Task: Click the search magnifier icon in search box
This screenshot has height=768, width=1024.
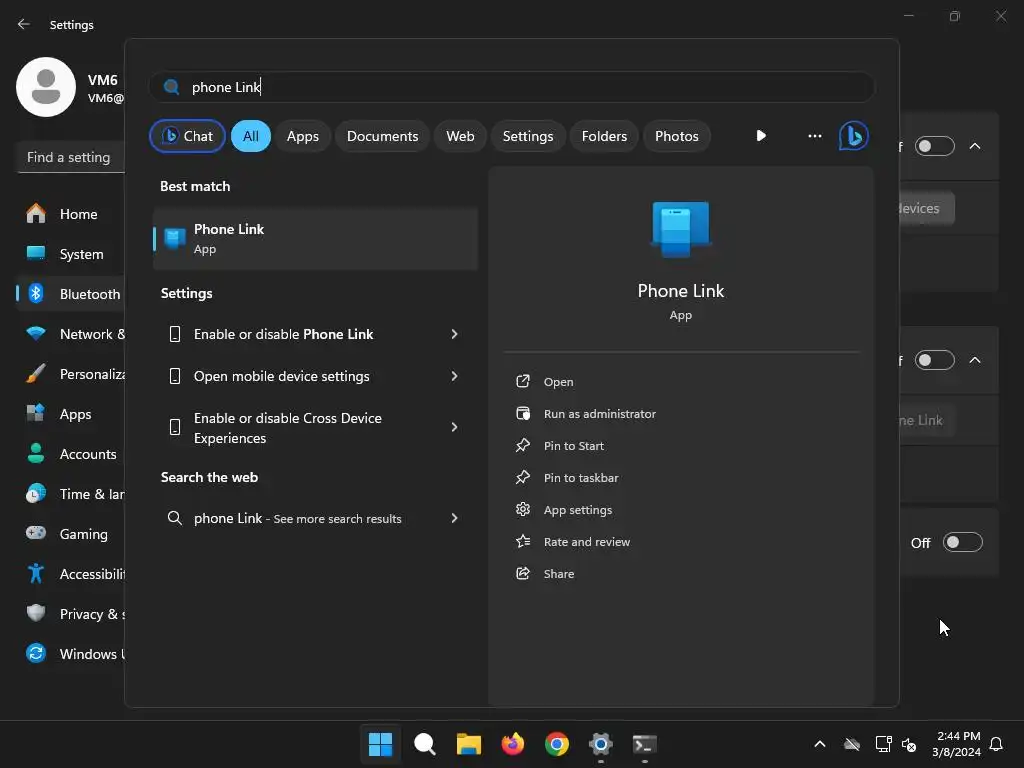Action: (x=172, y=87)
